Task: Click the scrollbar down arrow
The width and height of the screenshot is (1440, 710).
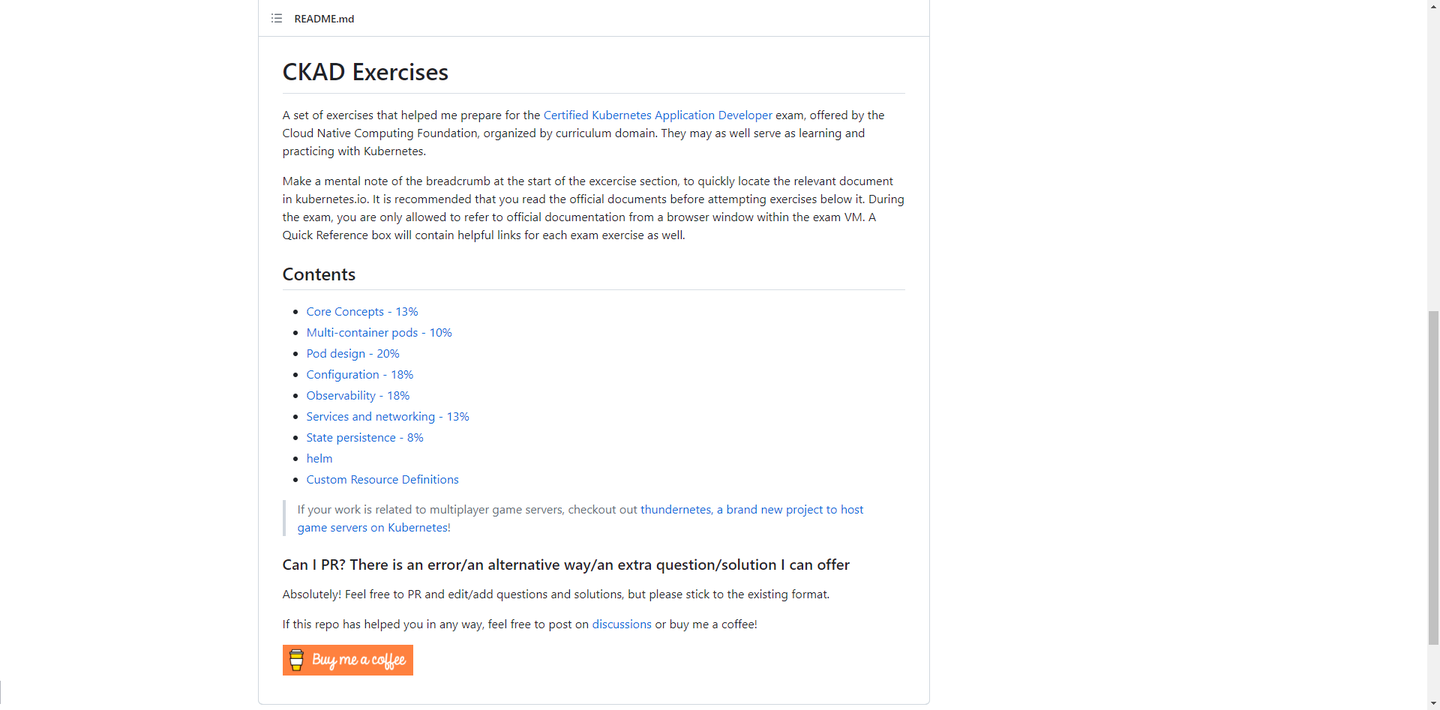Action: click(1433, 703)
